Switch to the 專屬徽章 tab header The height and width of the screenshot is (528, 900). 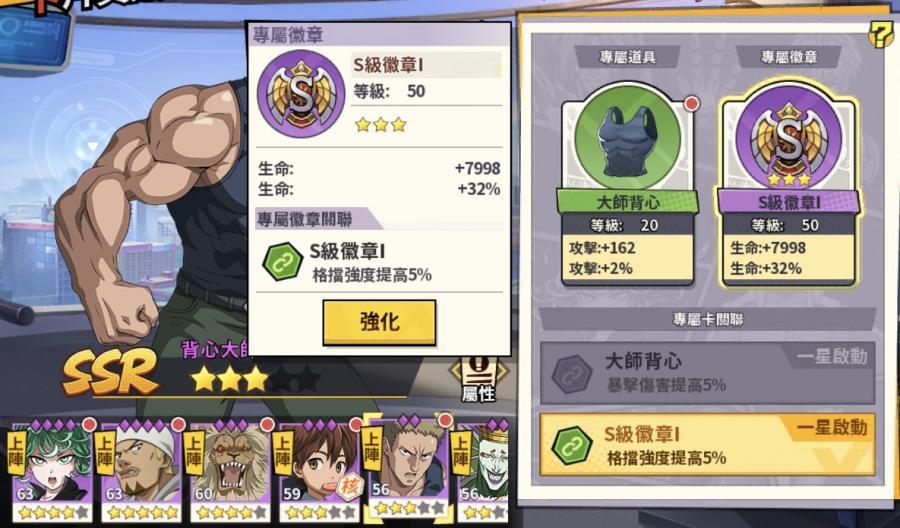click(x=789, y=57)
